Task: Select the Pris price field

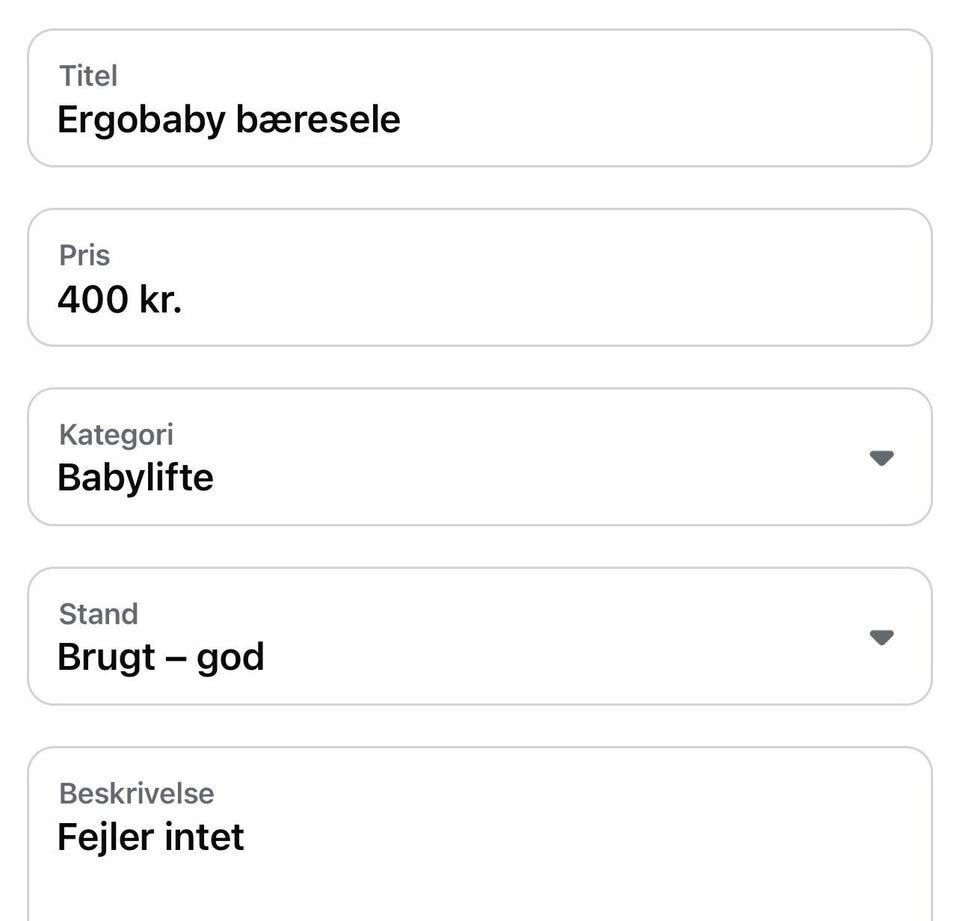Action: click(480, 277)
